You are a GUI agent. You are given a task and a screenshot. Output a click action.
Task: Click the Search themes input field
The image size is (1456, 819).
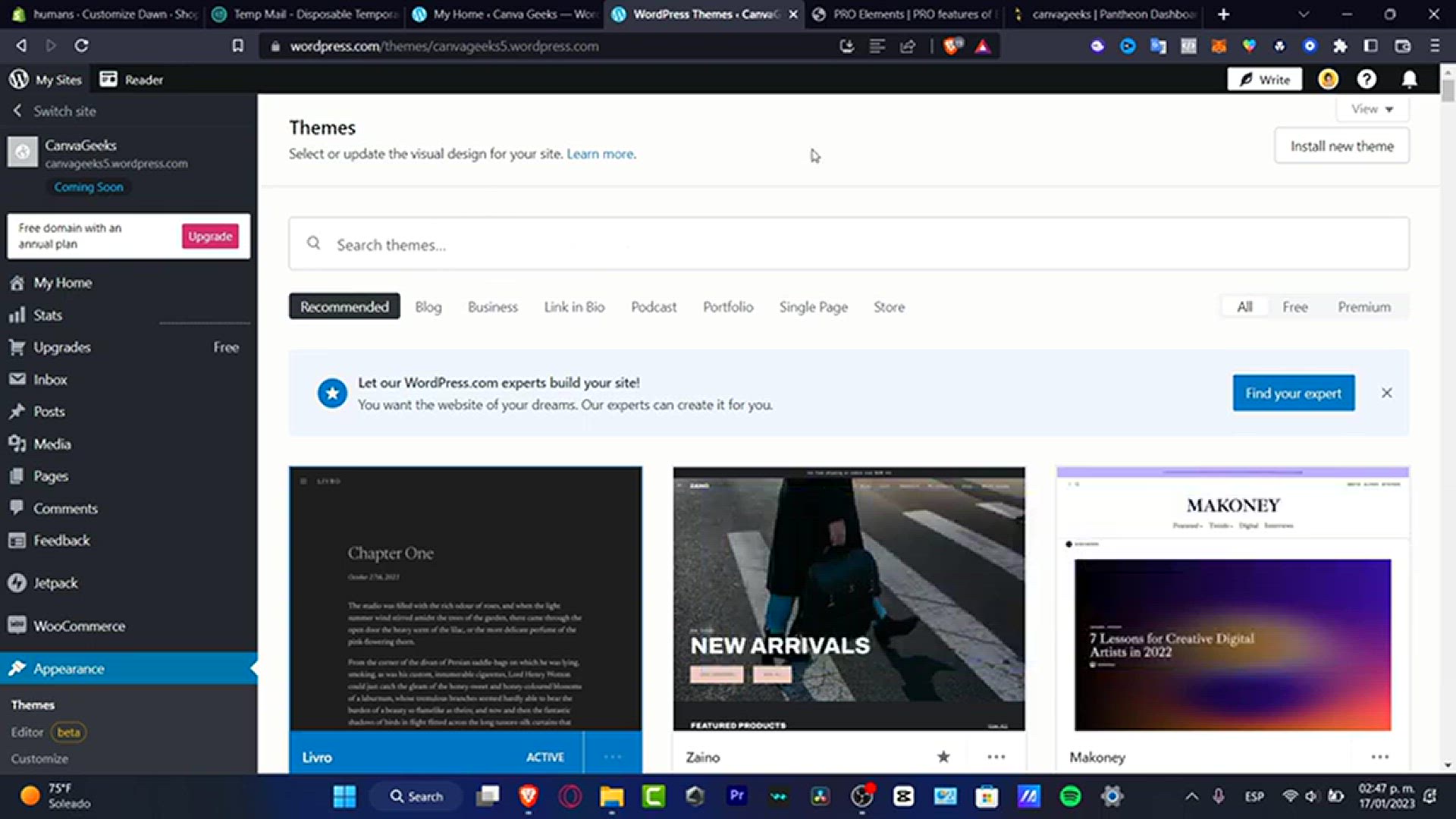pos(848,244)
